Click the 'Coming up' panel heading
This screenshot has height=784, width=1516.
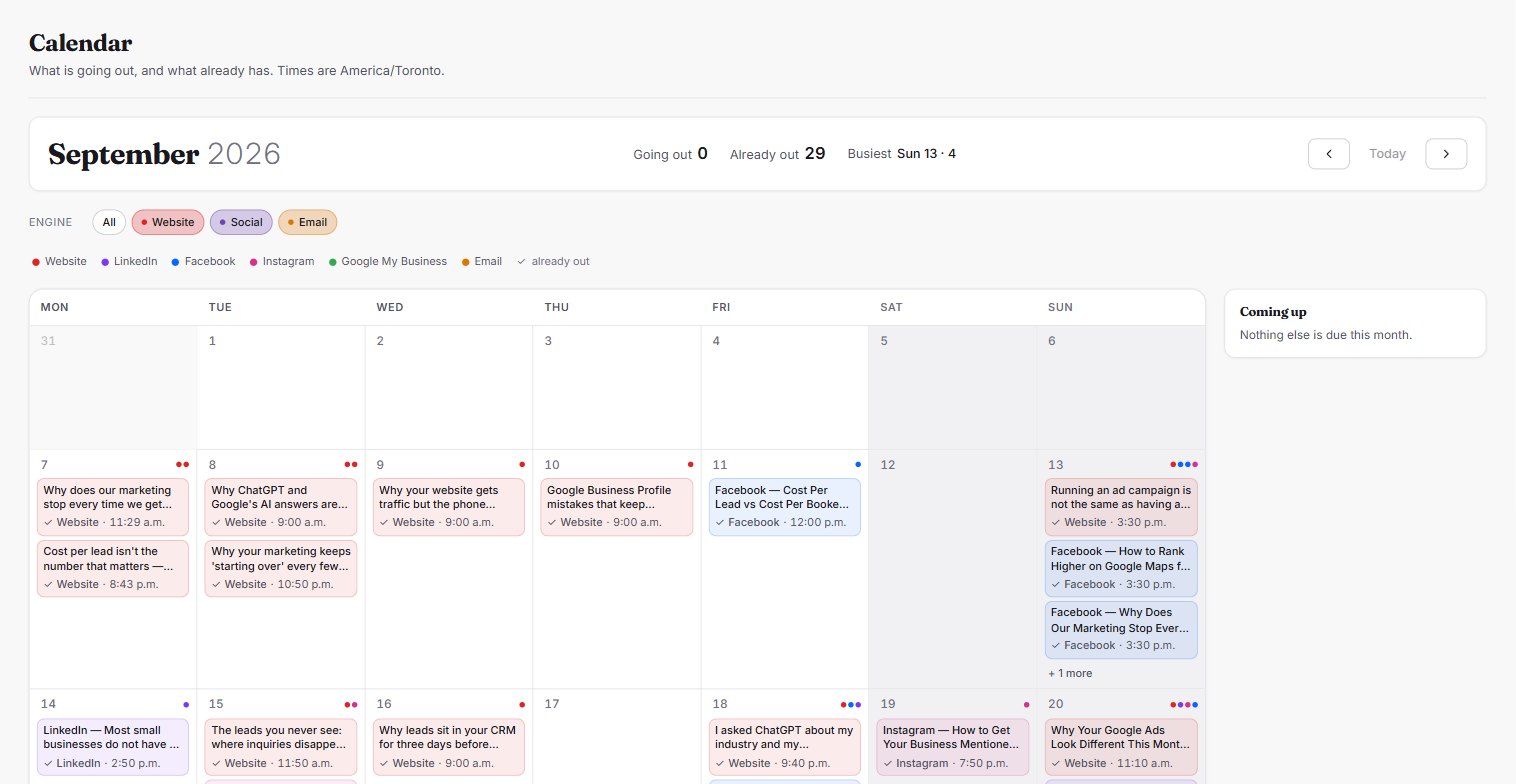[x=1273, y=312]
